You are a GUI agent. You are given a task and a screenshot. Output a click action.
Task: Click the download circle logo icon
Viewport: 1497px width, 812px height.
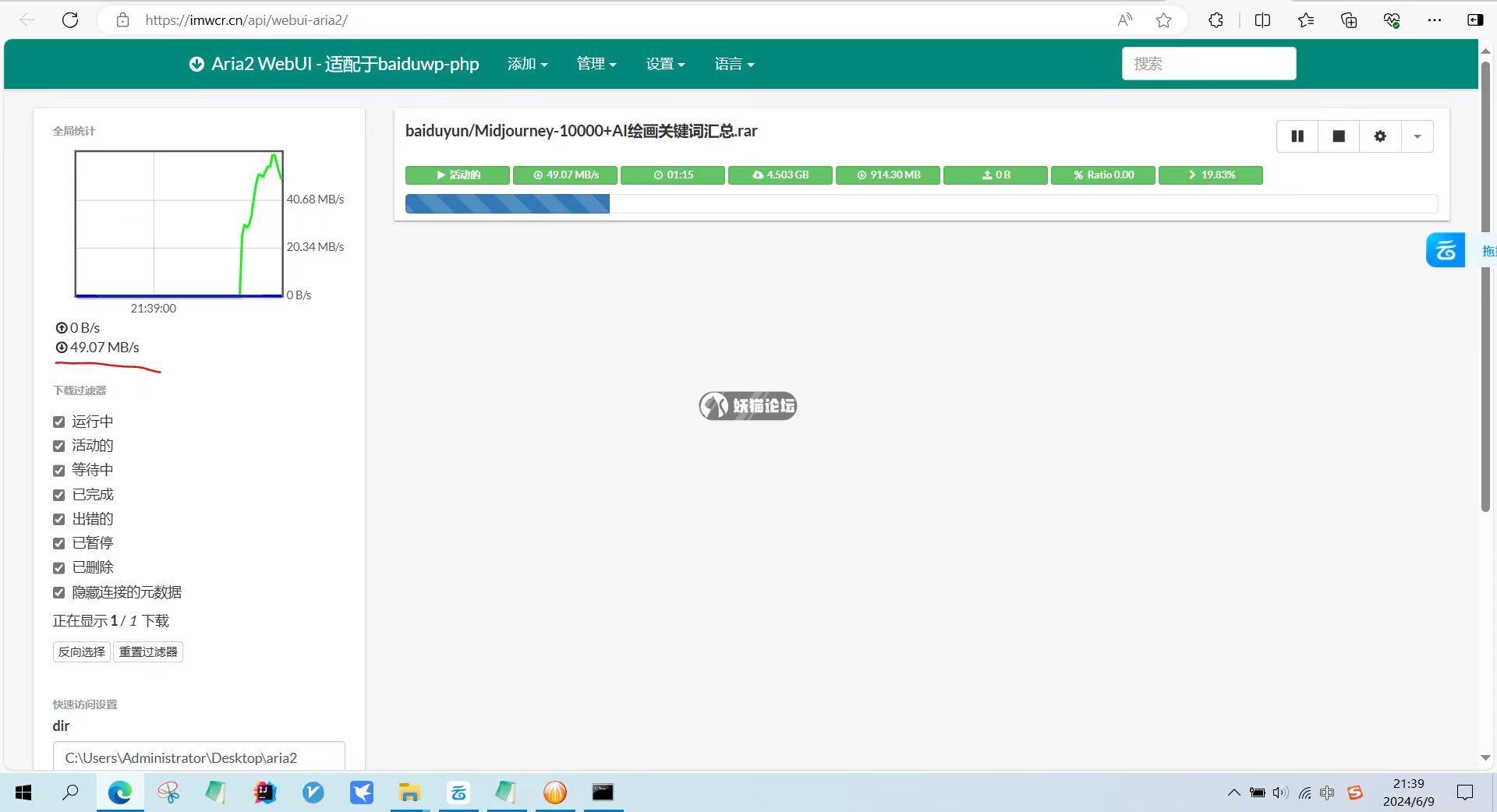pyautogui.click(x=196, y=64)
